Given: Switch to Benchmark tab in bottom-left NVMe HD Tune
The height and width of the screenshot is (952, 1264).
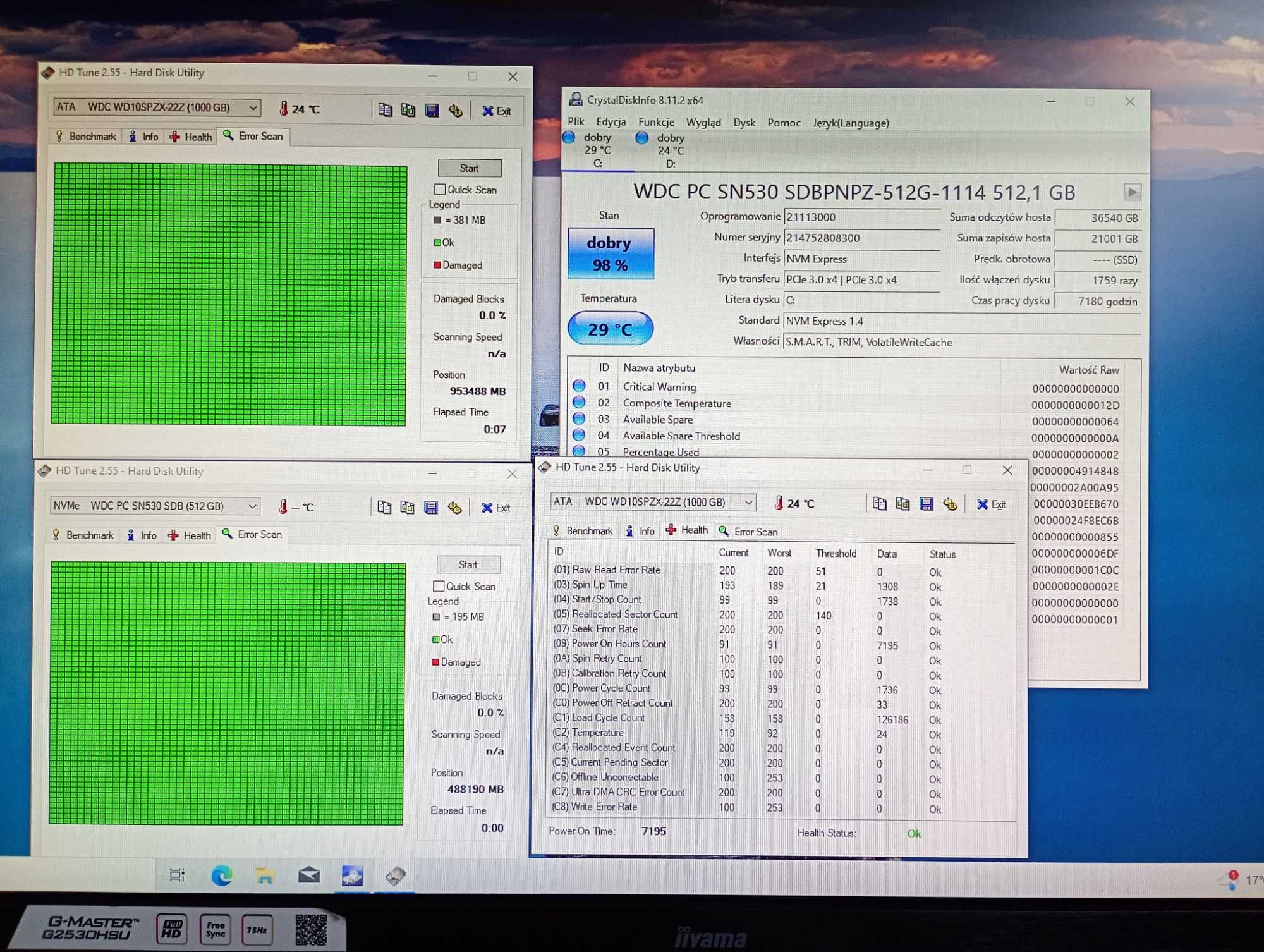Looking at the screenshot, I should click(x=84, y=535).
